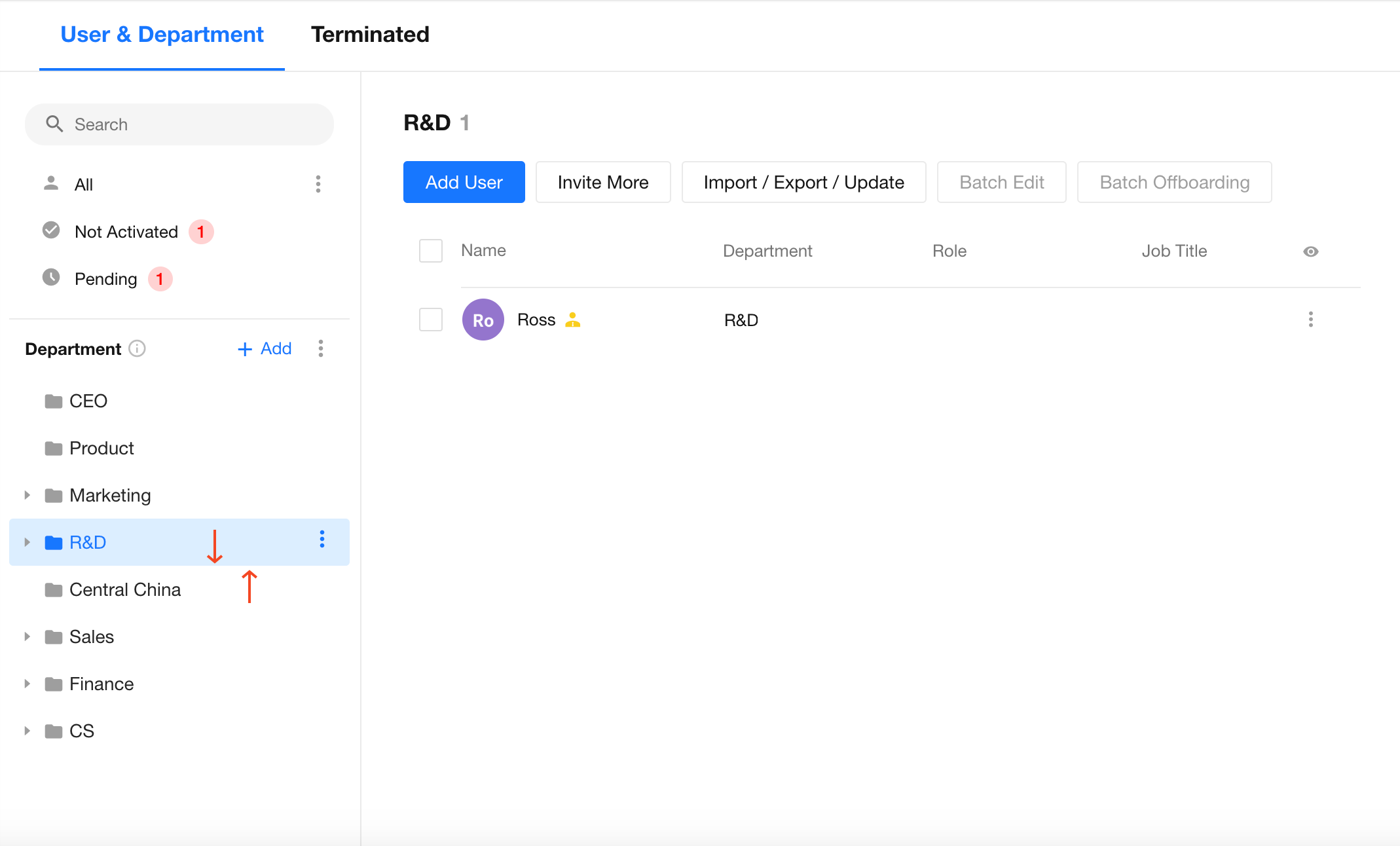Expand the Finance department node
This screenshot has height=846, width=1400.
pyautogui.click(x=28, y=684)
